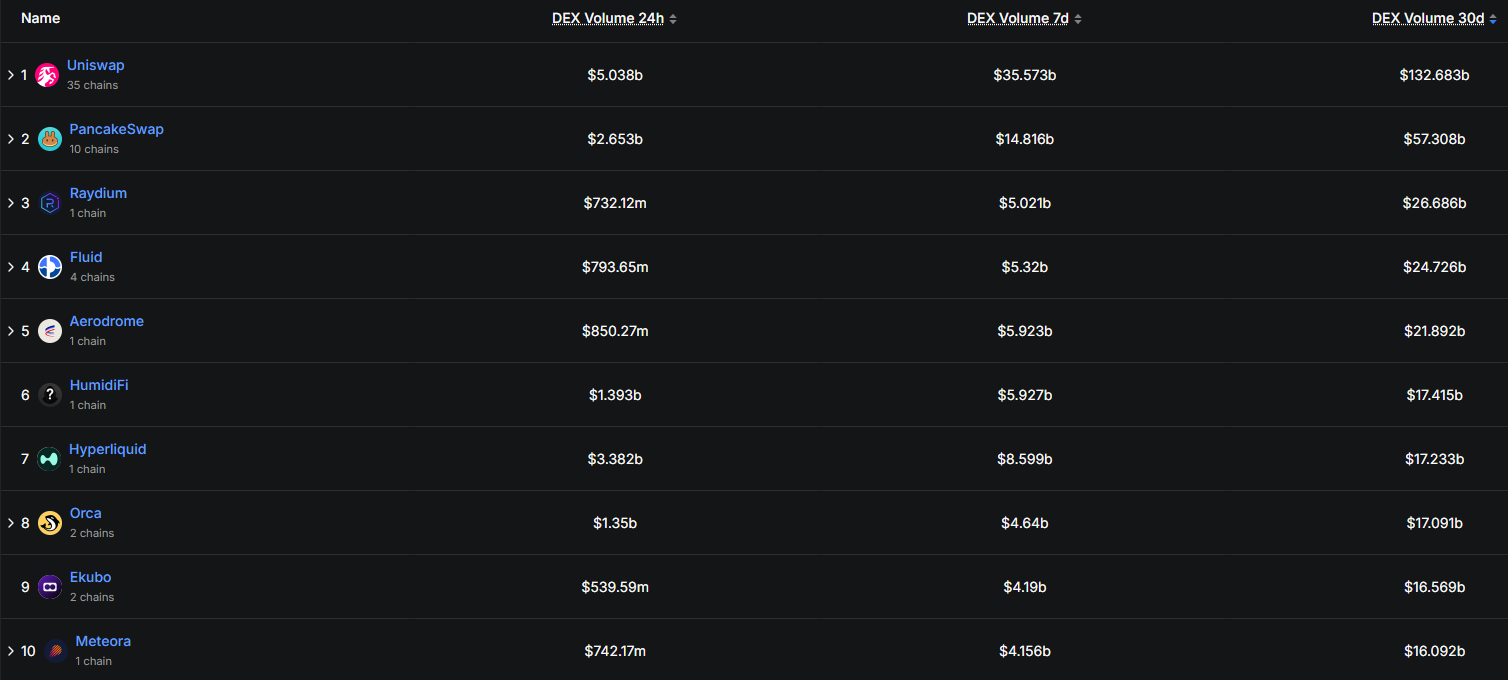Expand the Meteora row chevron
Screen dimensions: 1508x680
coord(11,651)
